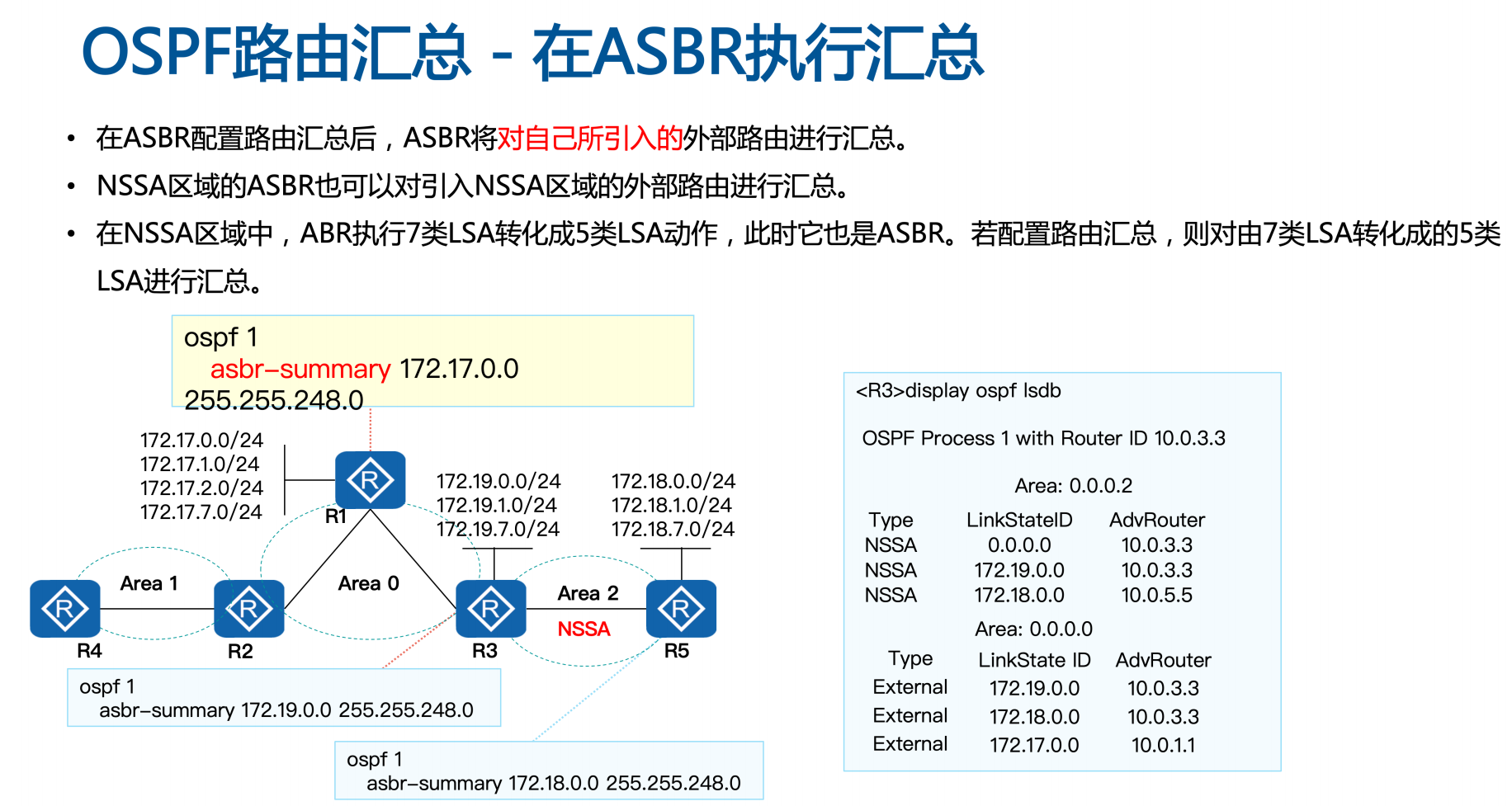Click the asbr-summary 172.17.0.0 config box
Screen dimensions: 1512x806
click(432, 361)
